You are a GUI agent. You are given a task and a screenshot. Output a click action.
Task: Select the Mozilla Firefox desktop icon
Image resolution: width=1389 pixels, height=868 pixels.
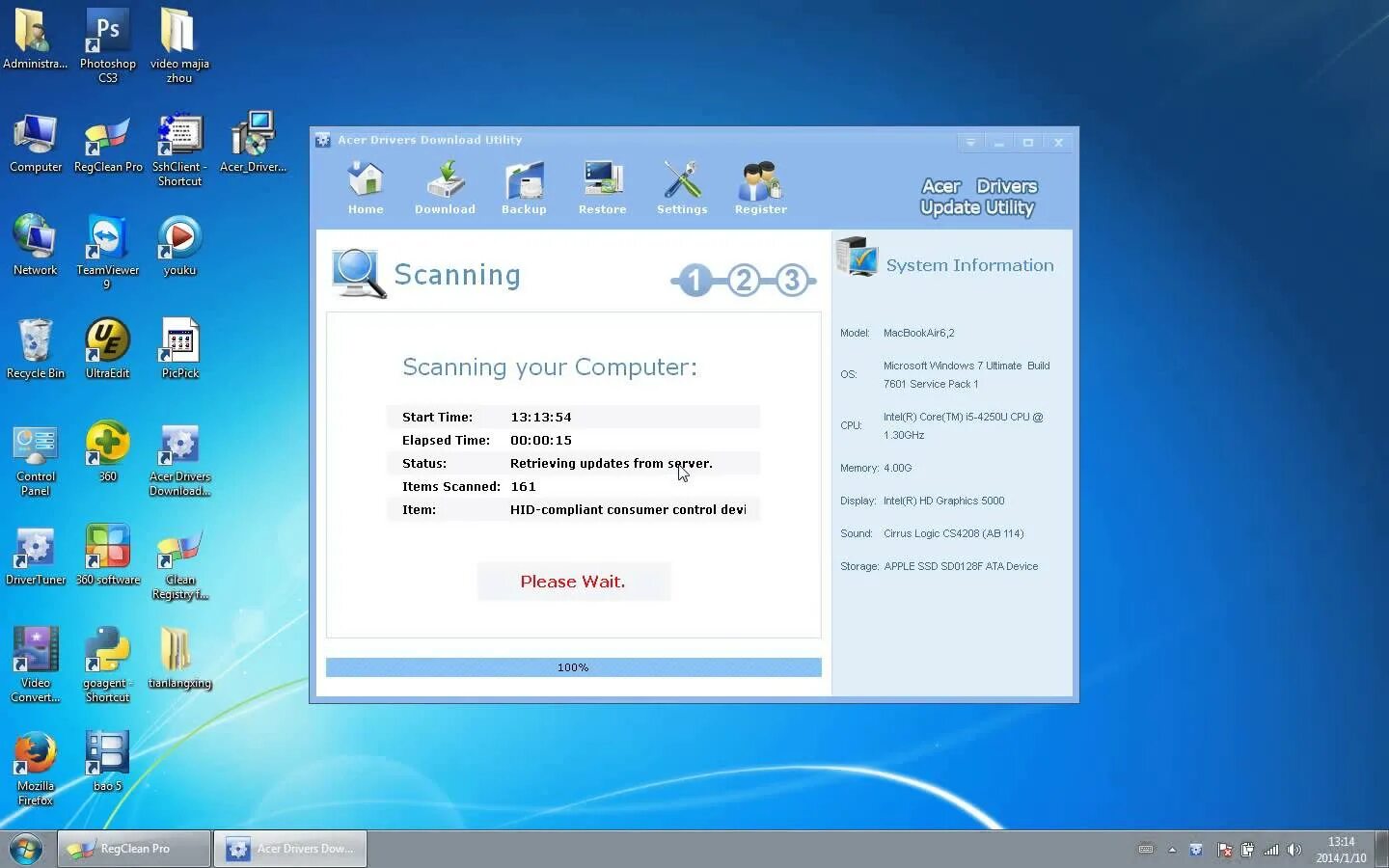pos(36,769)
